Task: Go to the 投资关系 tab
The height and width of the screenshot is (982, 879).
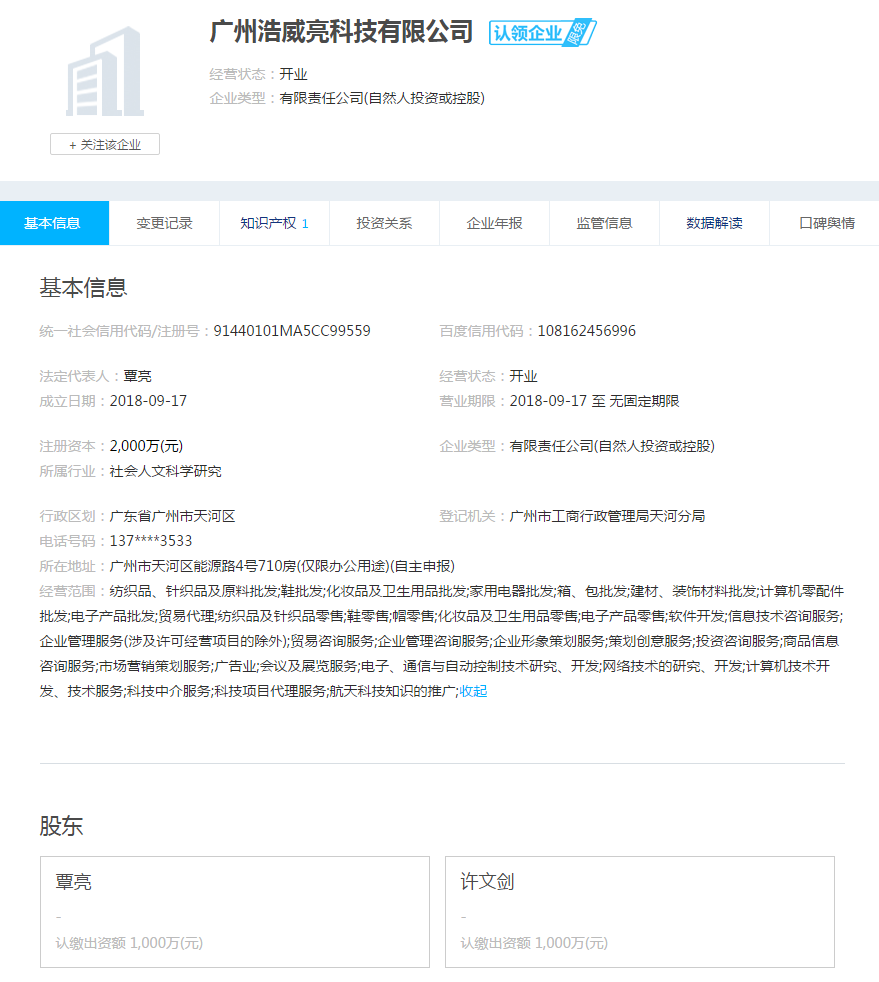Action: coord(384,223)
